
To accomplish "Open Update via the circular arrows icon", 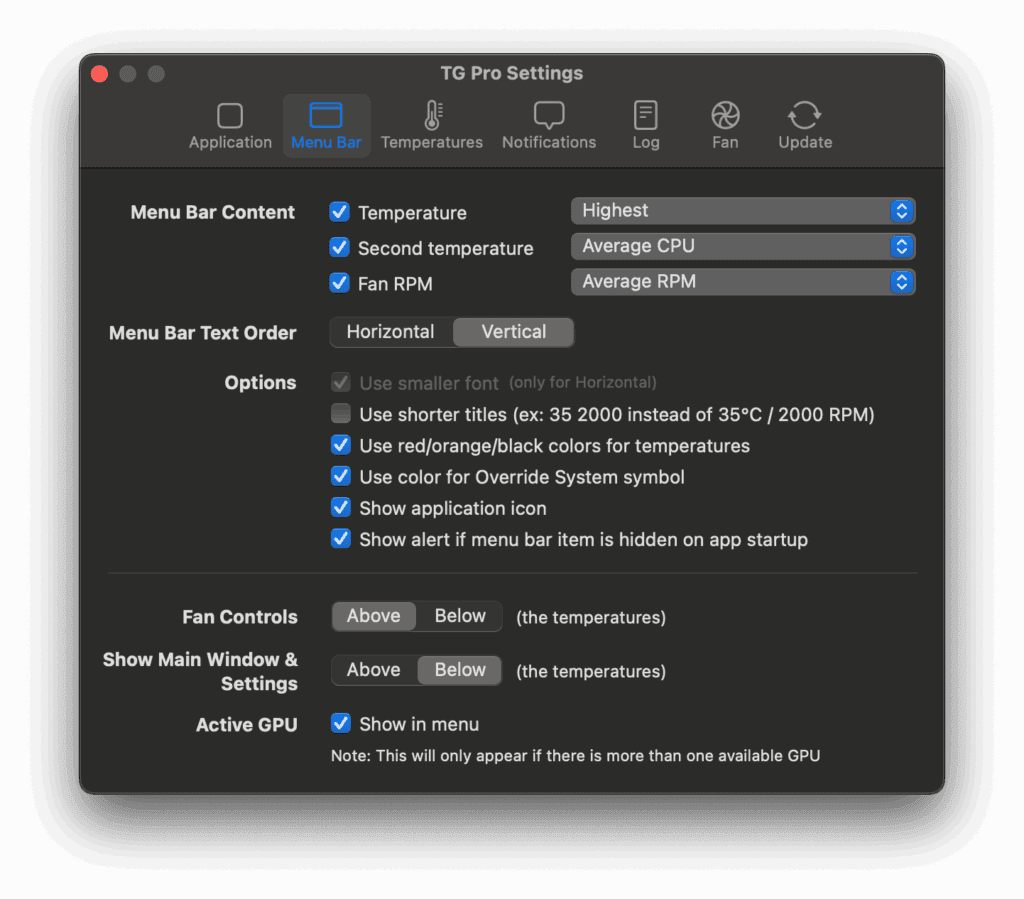I will [805, 115].
